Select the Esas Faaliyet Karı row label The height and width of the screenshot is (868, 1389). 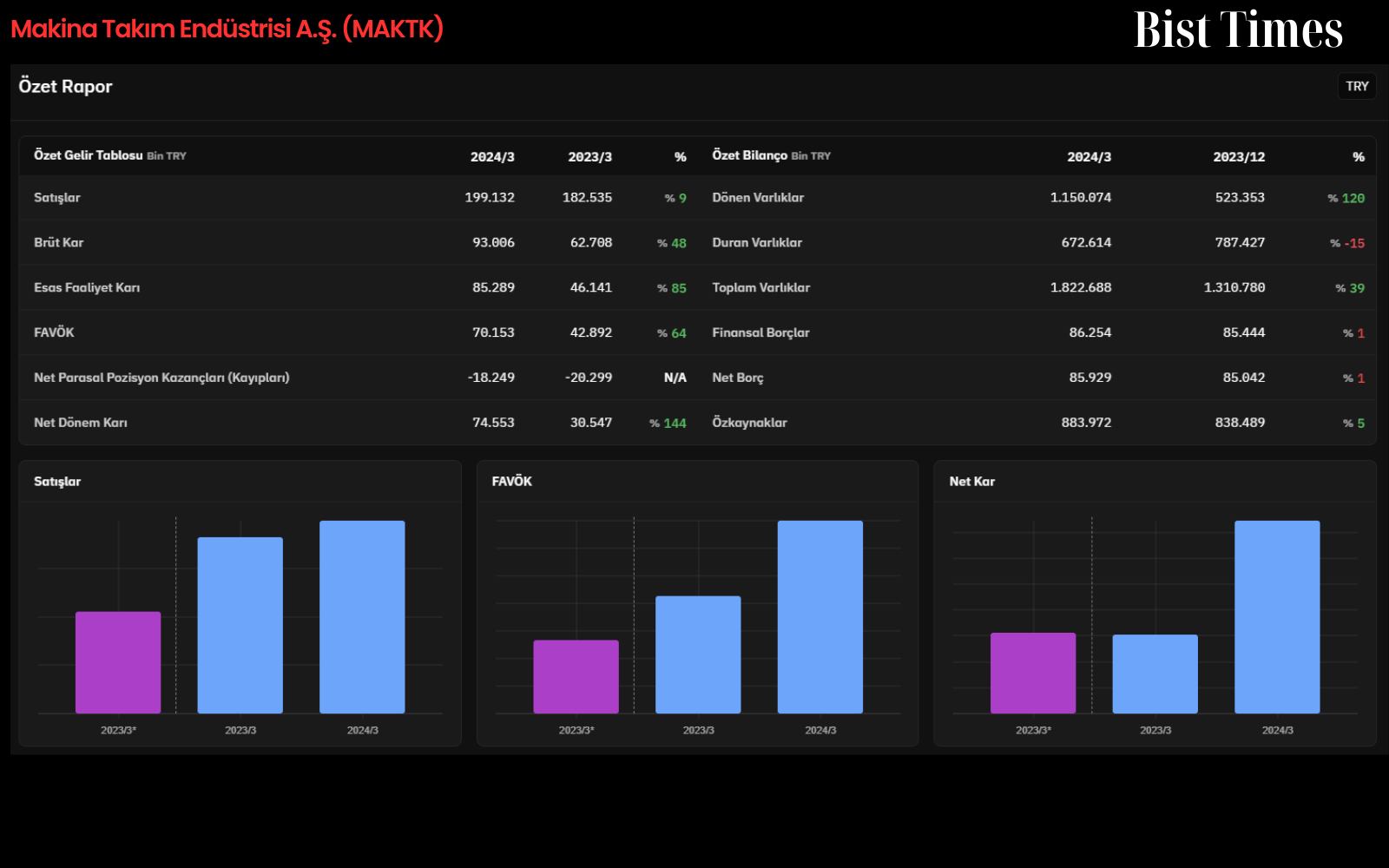pos(87,288)
